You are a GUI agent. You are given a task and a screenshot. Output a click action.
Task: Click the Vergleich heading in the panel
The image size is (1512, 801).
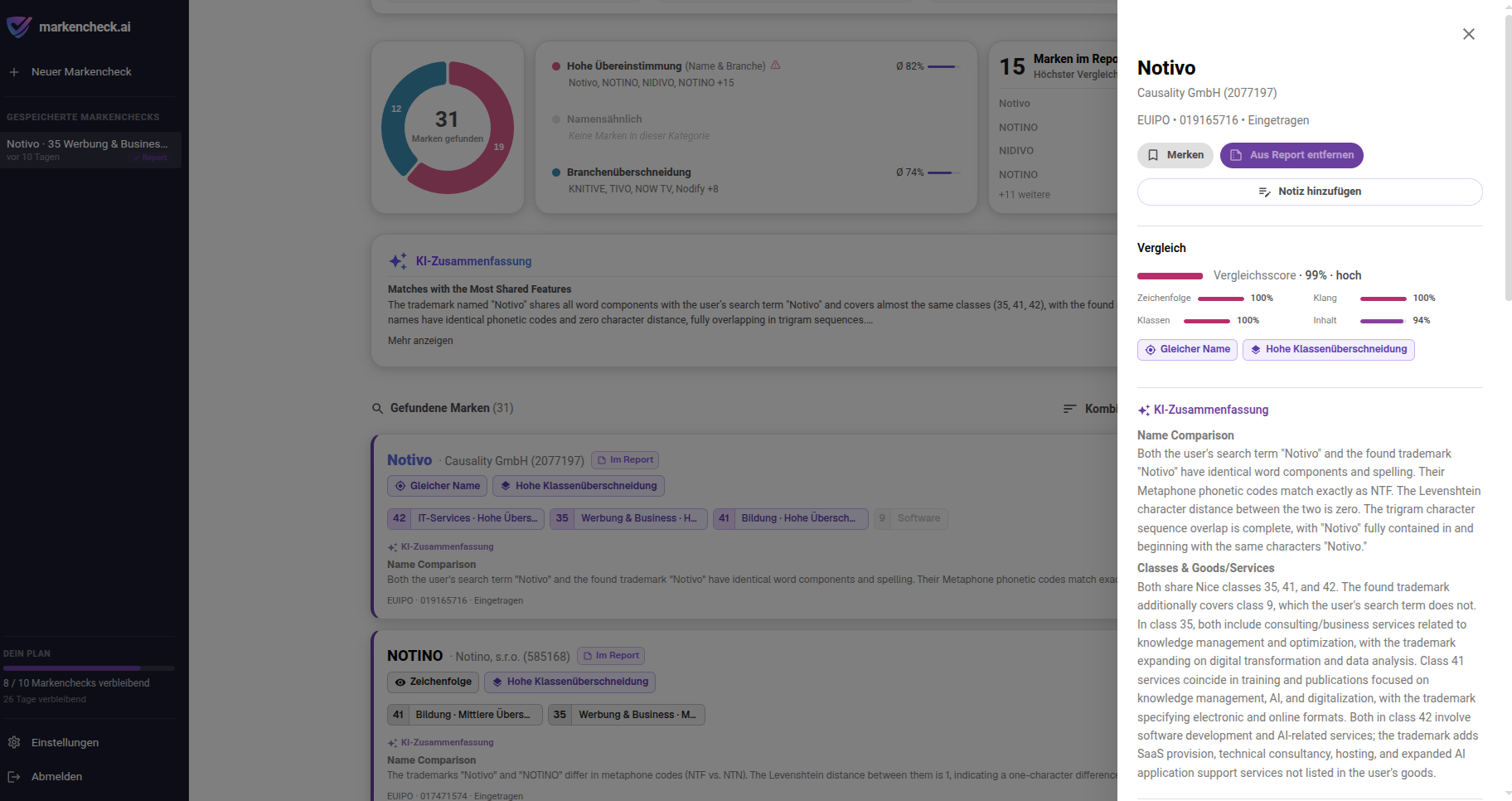[x=1161, y=248]
